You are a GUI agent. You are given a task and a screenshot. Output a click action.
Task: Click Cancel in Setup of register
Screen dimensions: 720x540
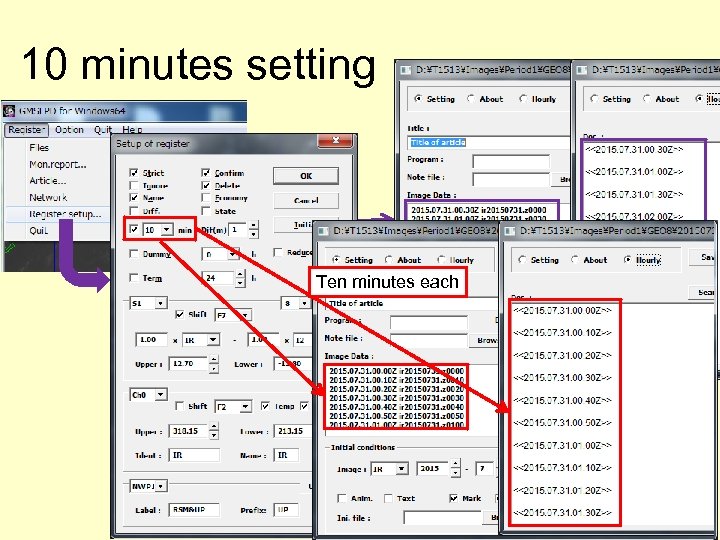click(306, 201)
